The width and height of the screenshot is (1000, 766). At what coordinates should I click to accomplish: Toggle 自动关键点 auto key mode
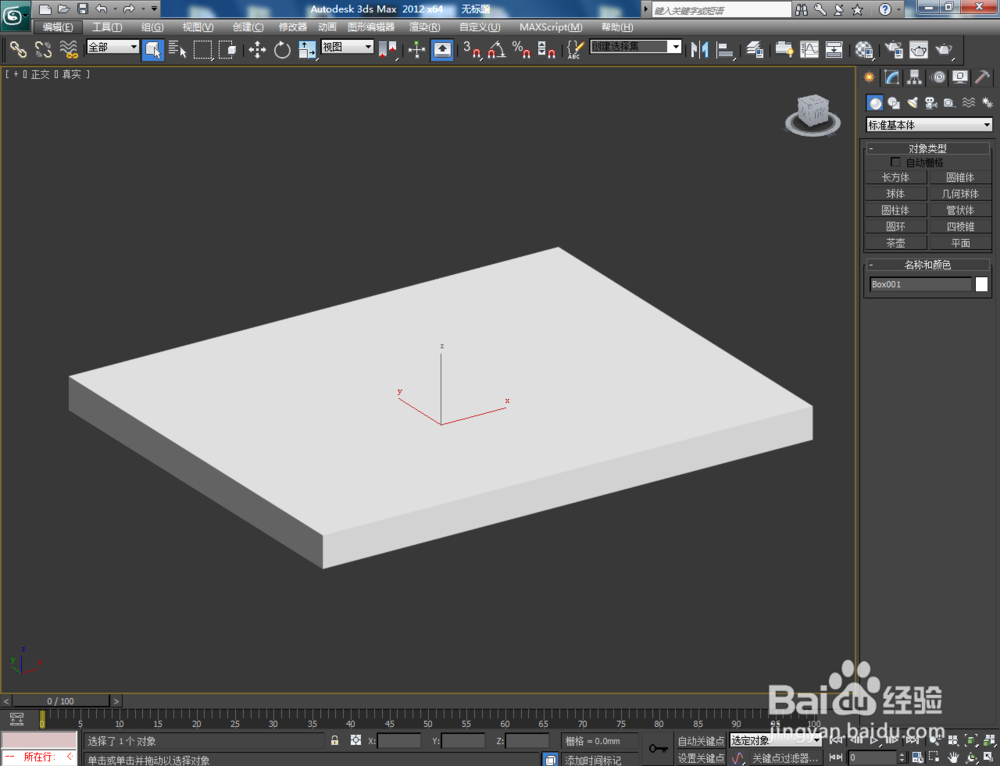click(x=701, y=740)
